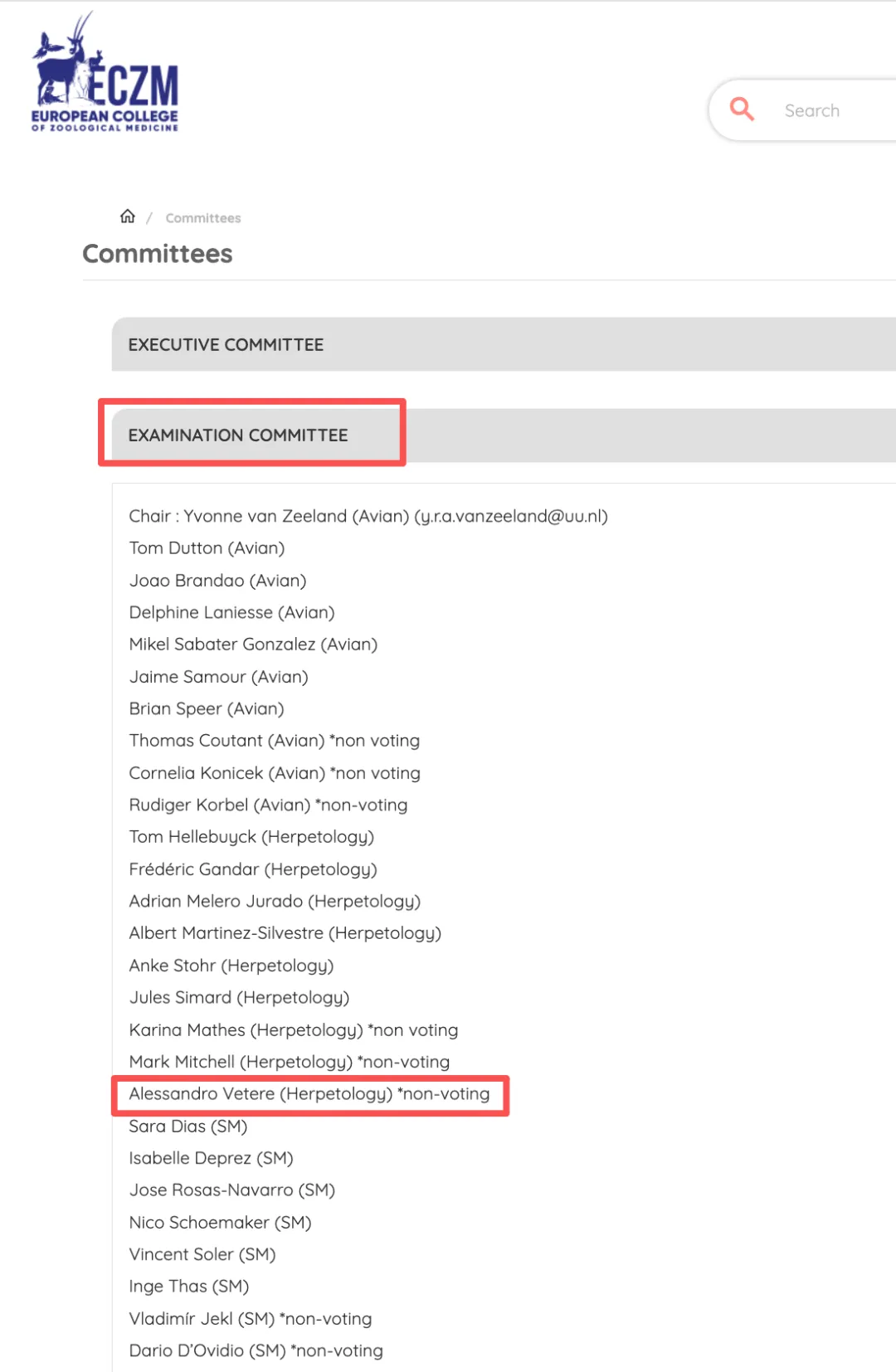
Task: Select Dario D'Ovidio (SM) non-voting entry
Action: click(256, 1350)
